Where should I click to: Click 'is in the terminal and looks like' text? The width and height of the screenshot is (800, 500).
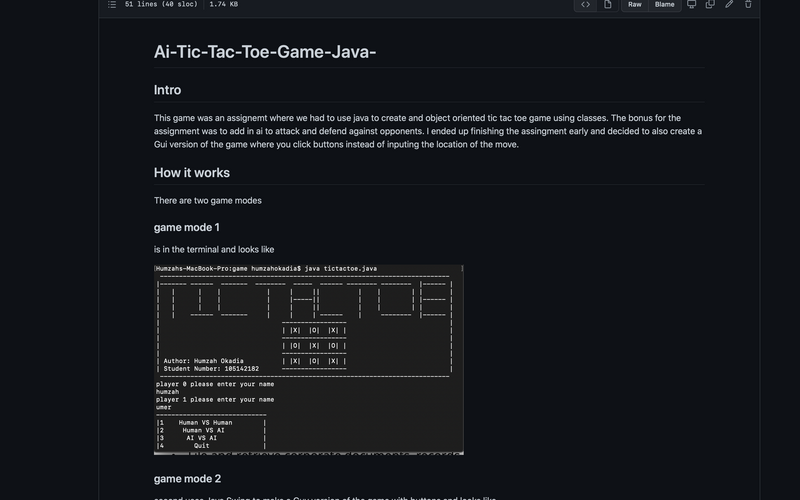click(213, 249)
